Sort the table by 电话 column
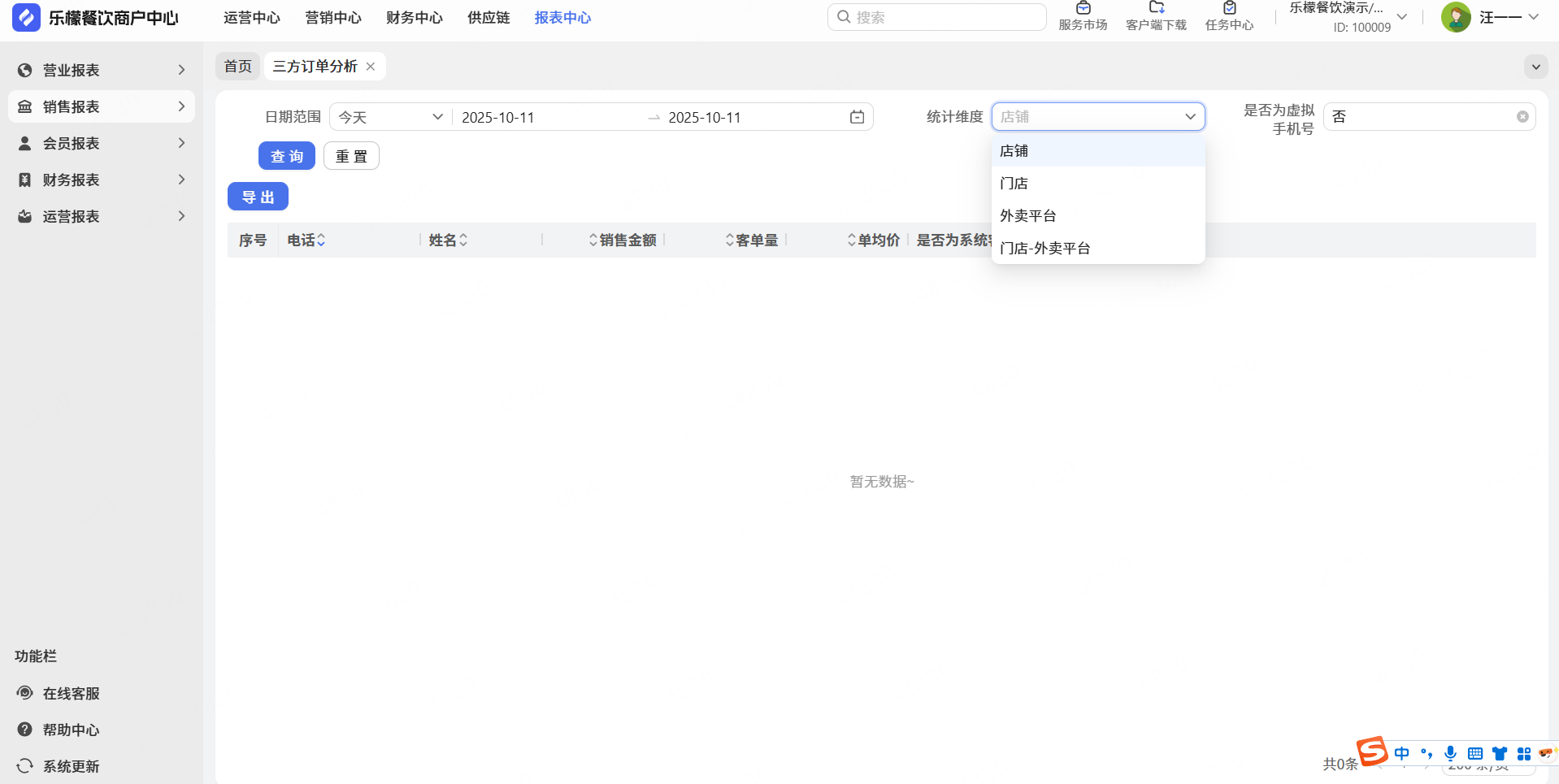The height and width of the screenshot is (784, 1559). tap(321, 240)
